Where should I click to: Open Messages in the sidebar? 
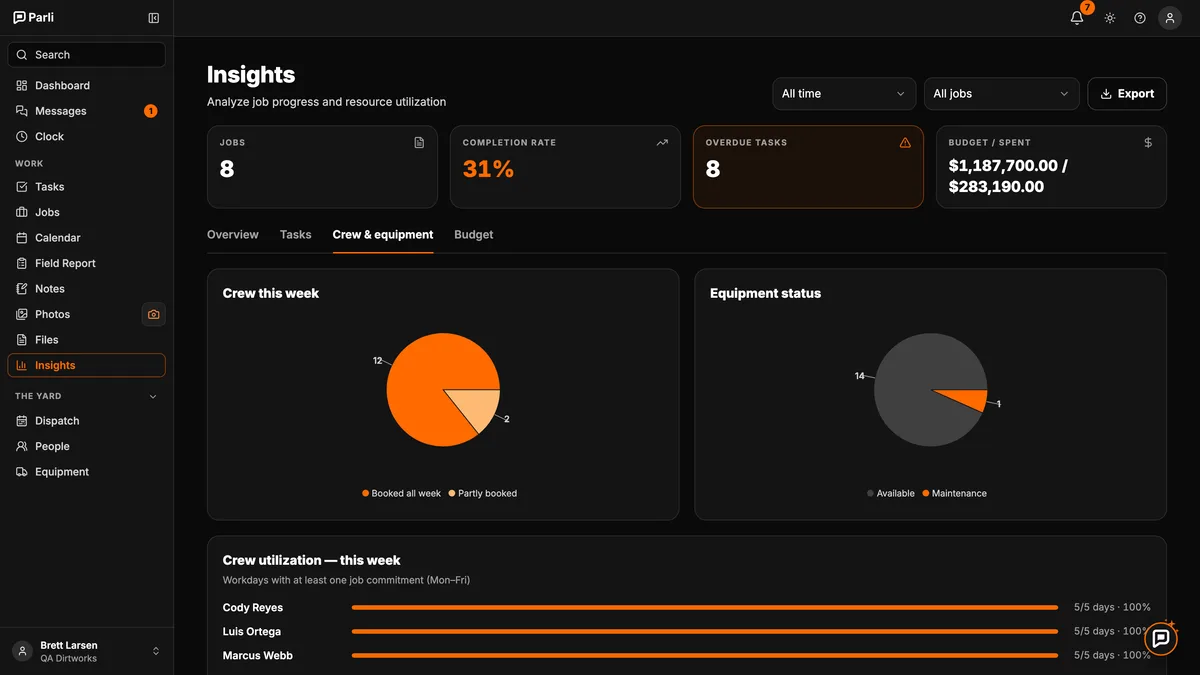87,111
